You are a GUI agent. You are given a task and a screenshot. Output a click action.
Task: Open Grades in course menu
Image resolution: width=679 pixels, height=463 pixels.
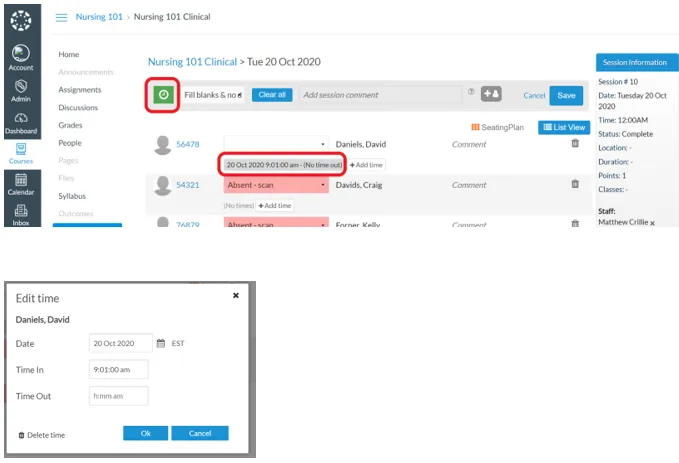click(x=70, y=125)
